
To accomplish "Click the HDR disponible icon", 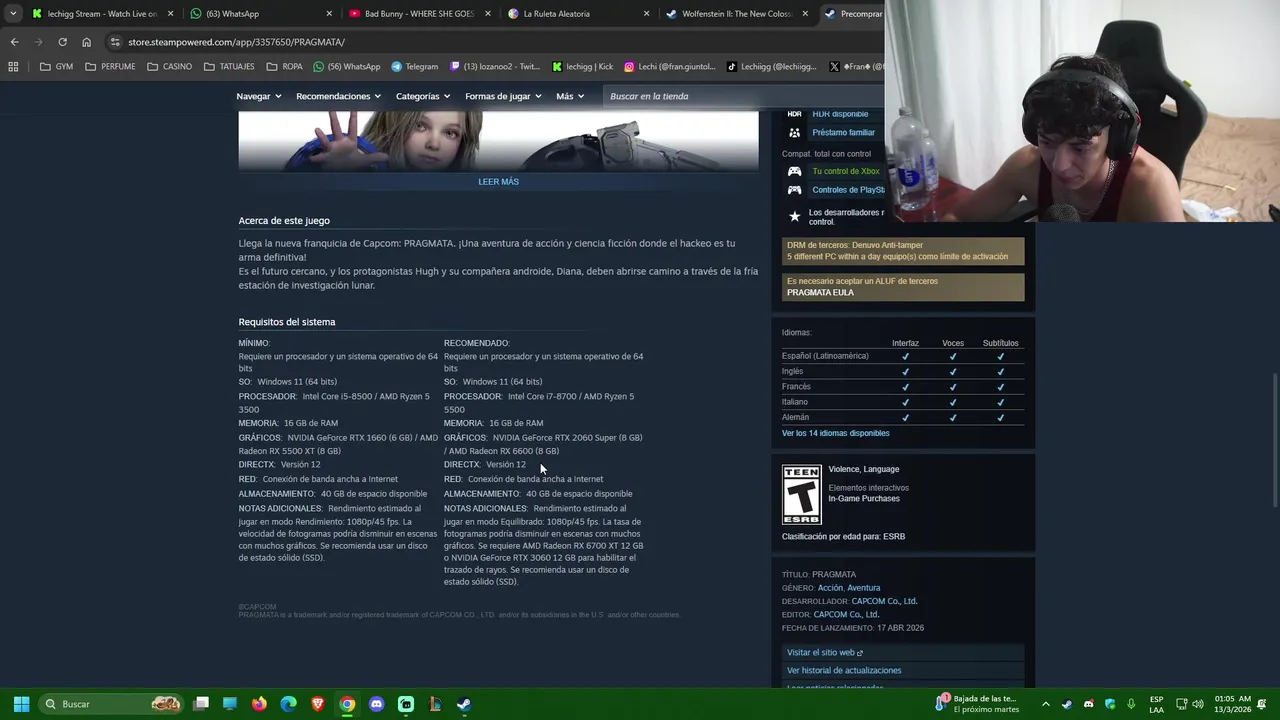I will 794,114.
